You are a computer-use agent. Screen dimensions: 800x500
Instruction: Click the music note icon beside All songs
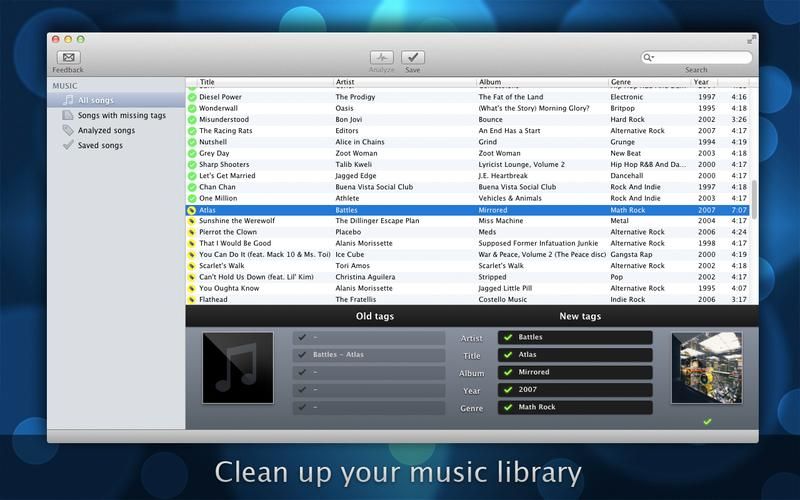(68, 100)
